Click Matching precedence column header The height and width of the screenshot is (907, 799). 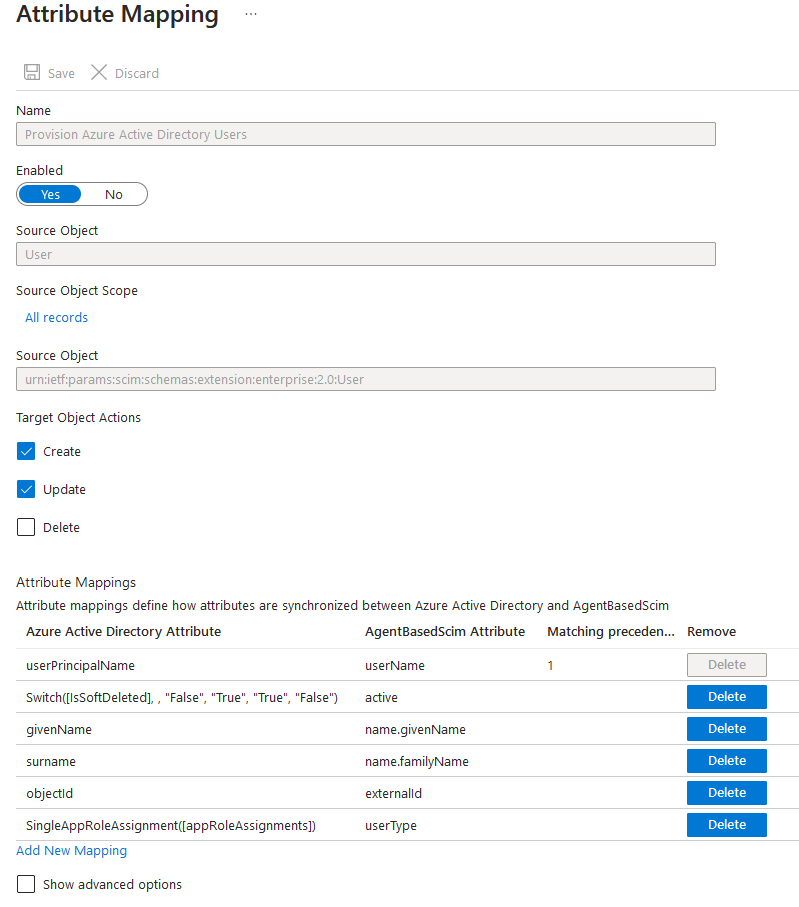(611, 632)
